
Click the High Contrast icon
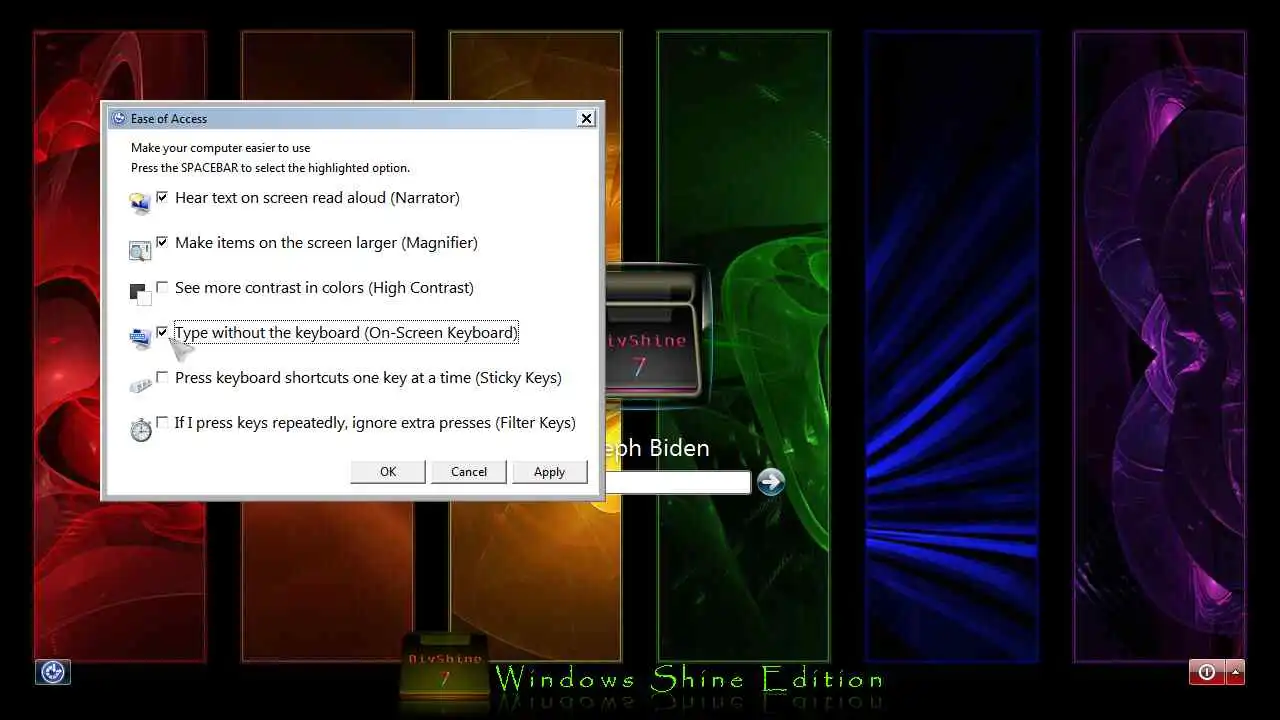[140, 295]
